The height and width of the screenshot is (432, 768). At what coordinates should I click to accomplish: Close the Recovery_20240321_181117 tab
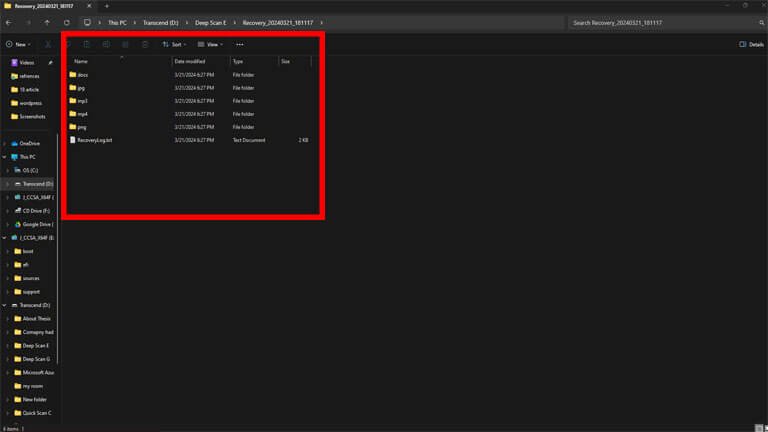[89, 6]
